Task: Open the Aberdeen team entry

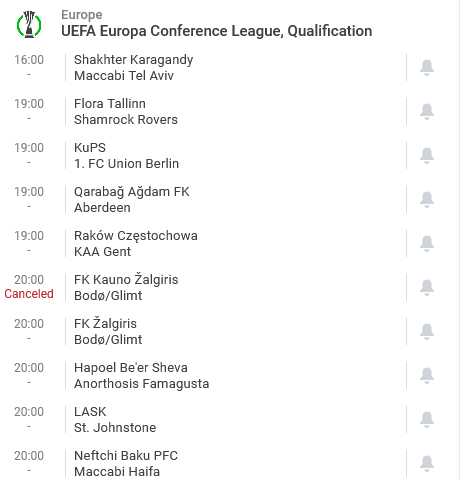Action: pos(102,208)
